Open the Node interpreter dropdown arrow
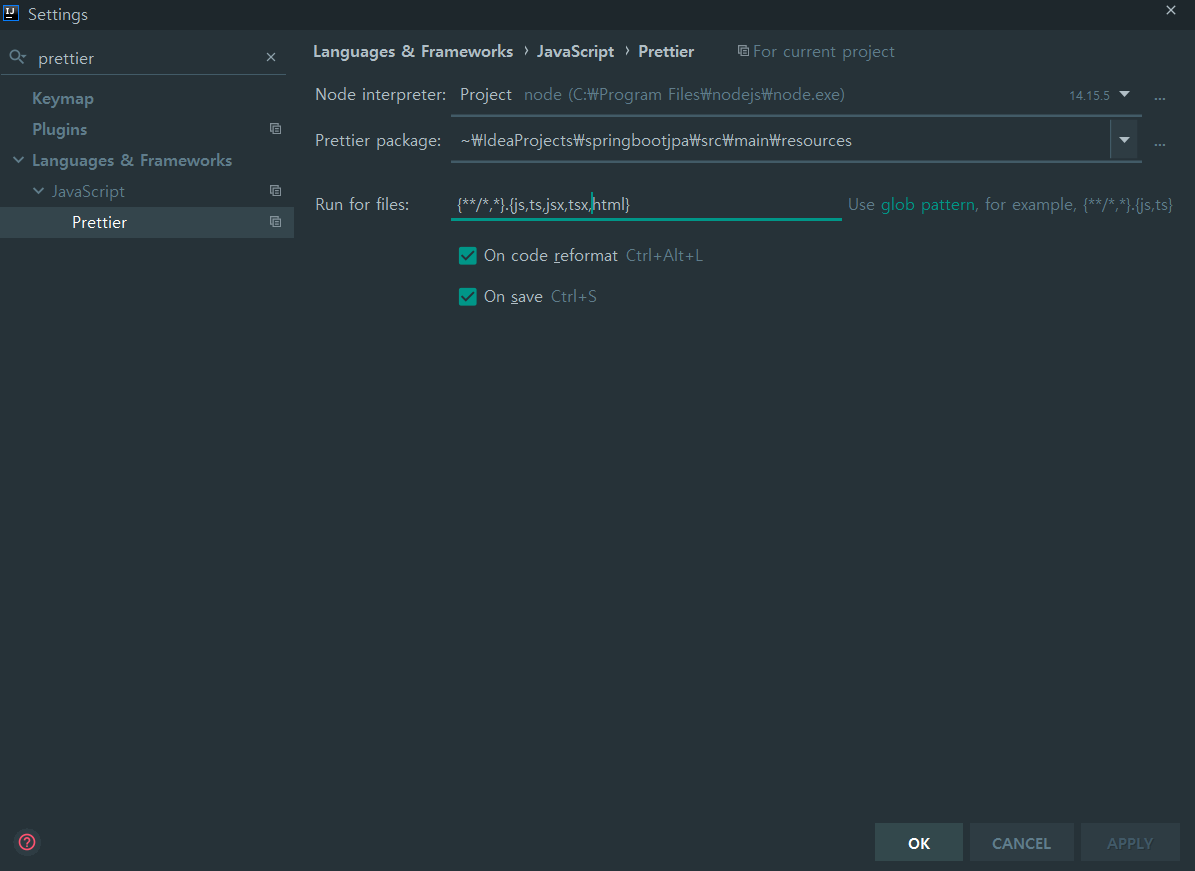Image resolution: width=1195 pixels, height=871 pixels. (1124, 94)
